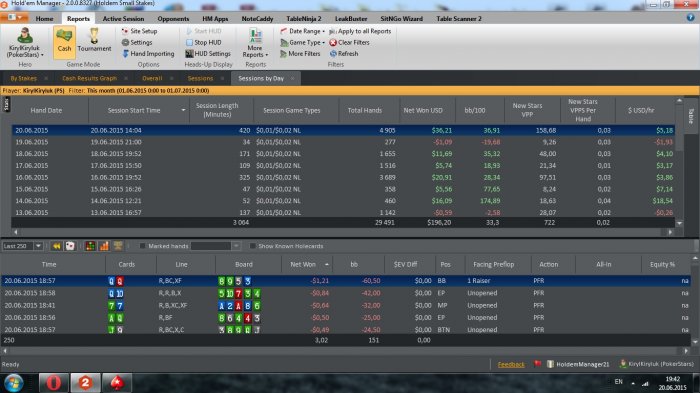The height and width of the screenshot is (393, 700).
Task: Click HoldemManager21 database in status bar
Action: [578, 364]
